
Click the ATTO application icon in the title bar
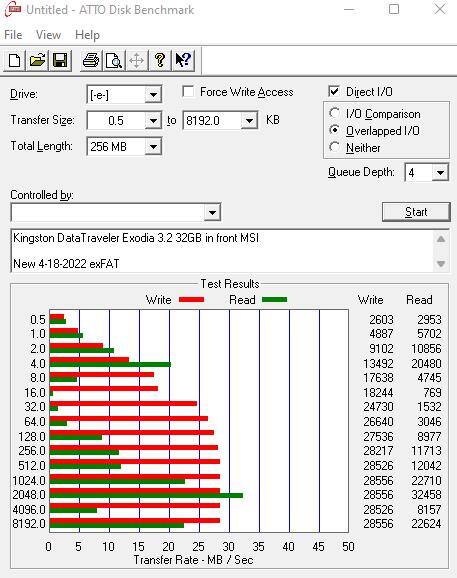click(x=13, y=10)
